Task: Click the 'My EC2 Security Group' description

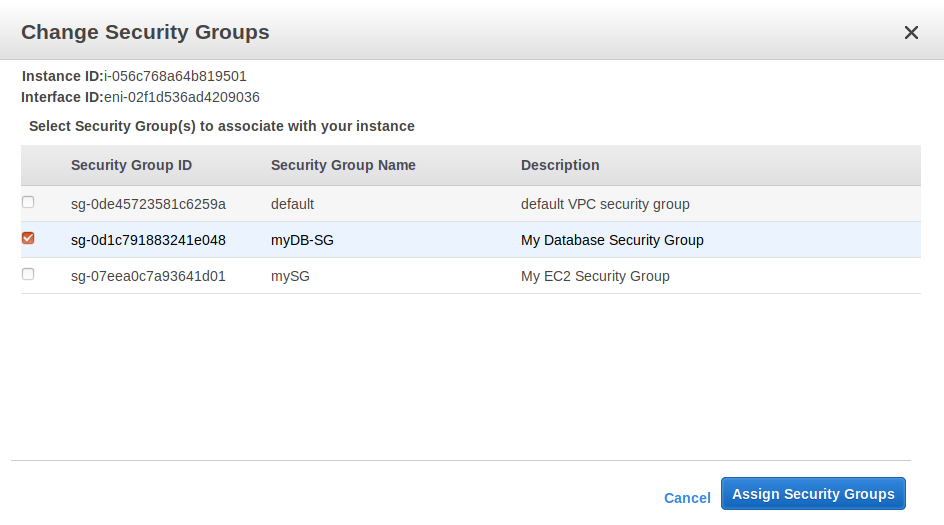Action: [x=595, y=276]
